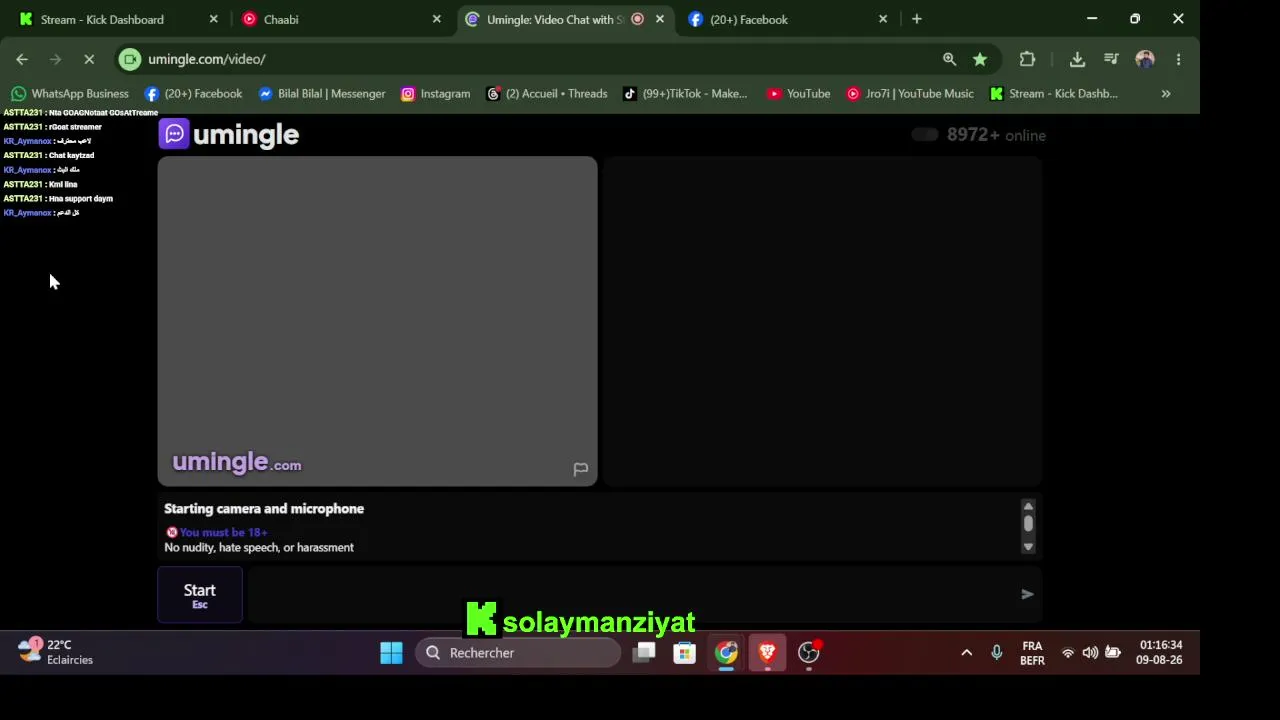Viewport: 1280px width, 720px height.
Task: Click 'No nudity, hate speech, or harassment' text
Action: pyautogui.click(x=259, y=547)
